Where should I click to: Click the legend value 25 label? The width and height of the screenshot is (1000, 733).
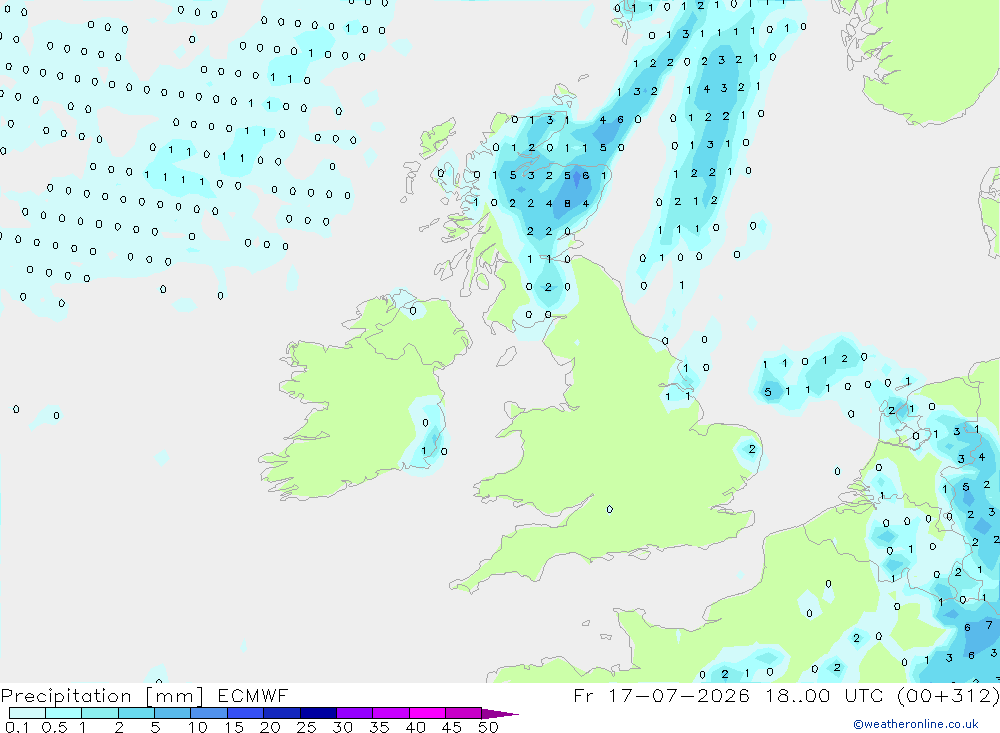point(306,727)
